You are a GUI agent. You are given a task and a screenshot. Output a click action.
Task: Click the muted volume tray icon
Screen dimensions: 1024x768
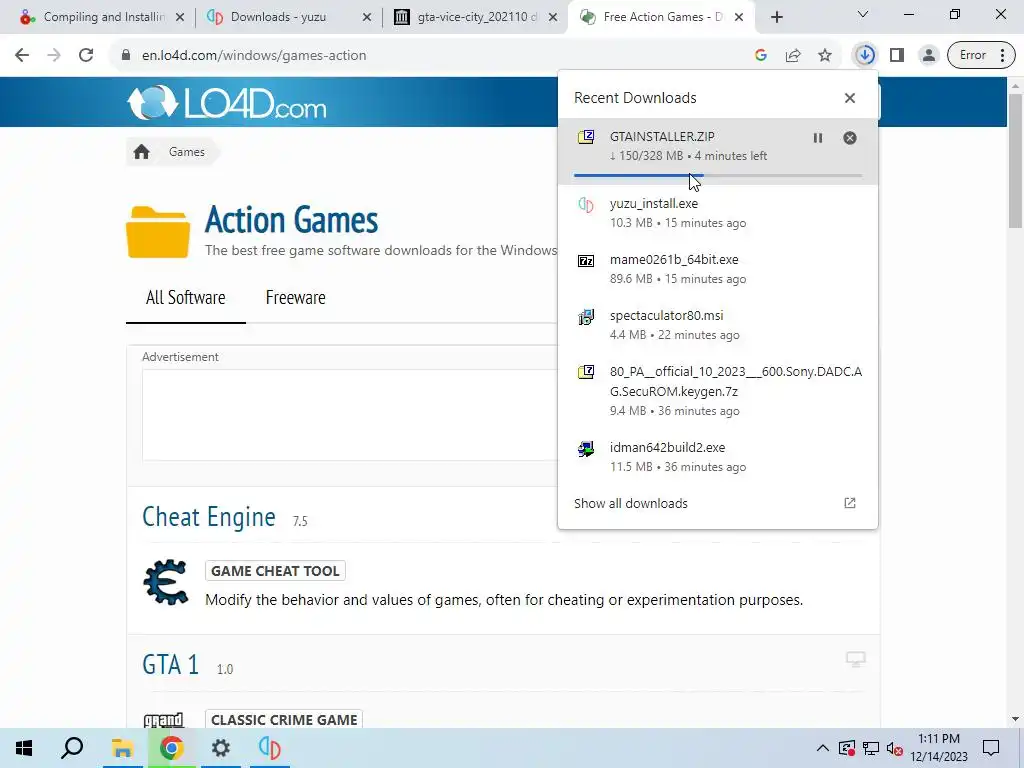point(895,748)
